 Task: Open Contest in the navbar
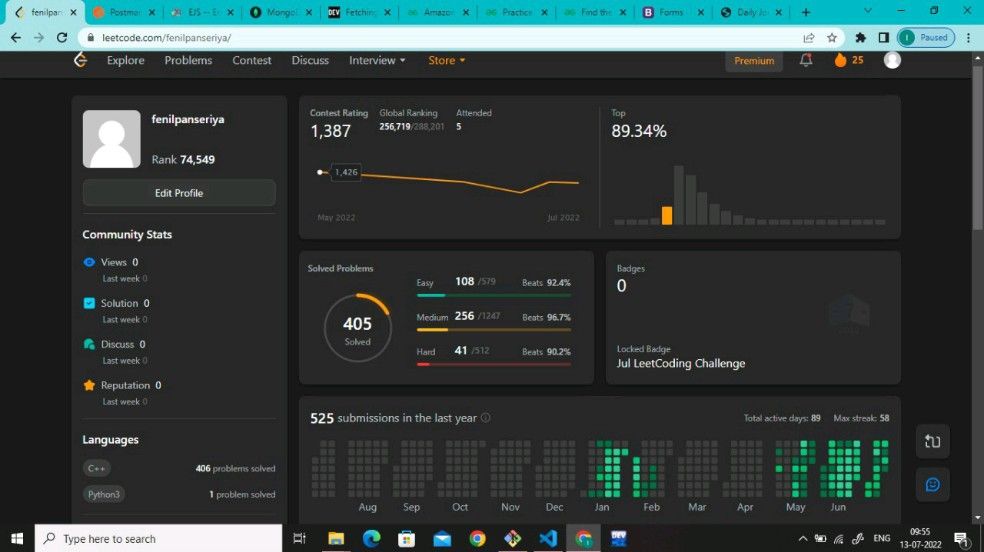[x=252, y=60]
